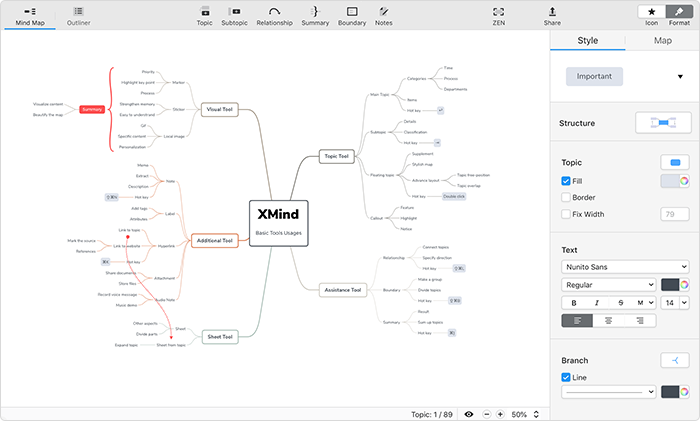Zoom out with the minus button
Screen dimensions: 700x421
click(487, 414)
